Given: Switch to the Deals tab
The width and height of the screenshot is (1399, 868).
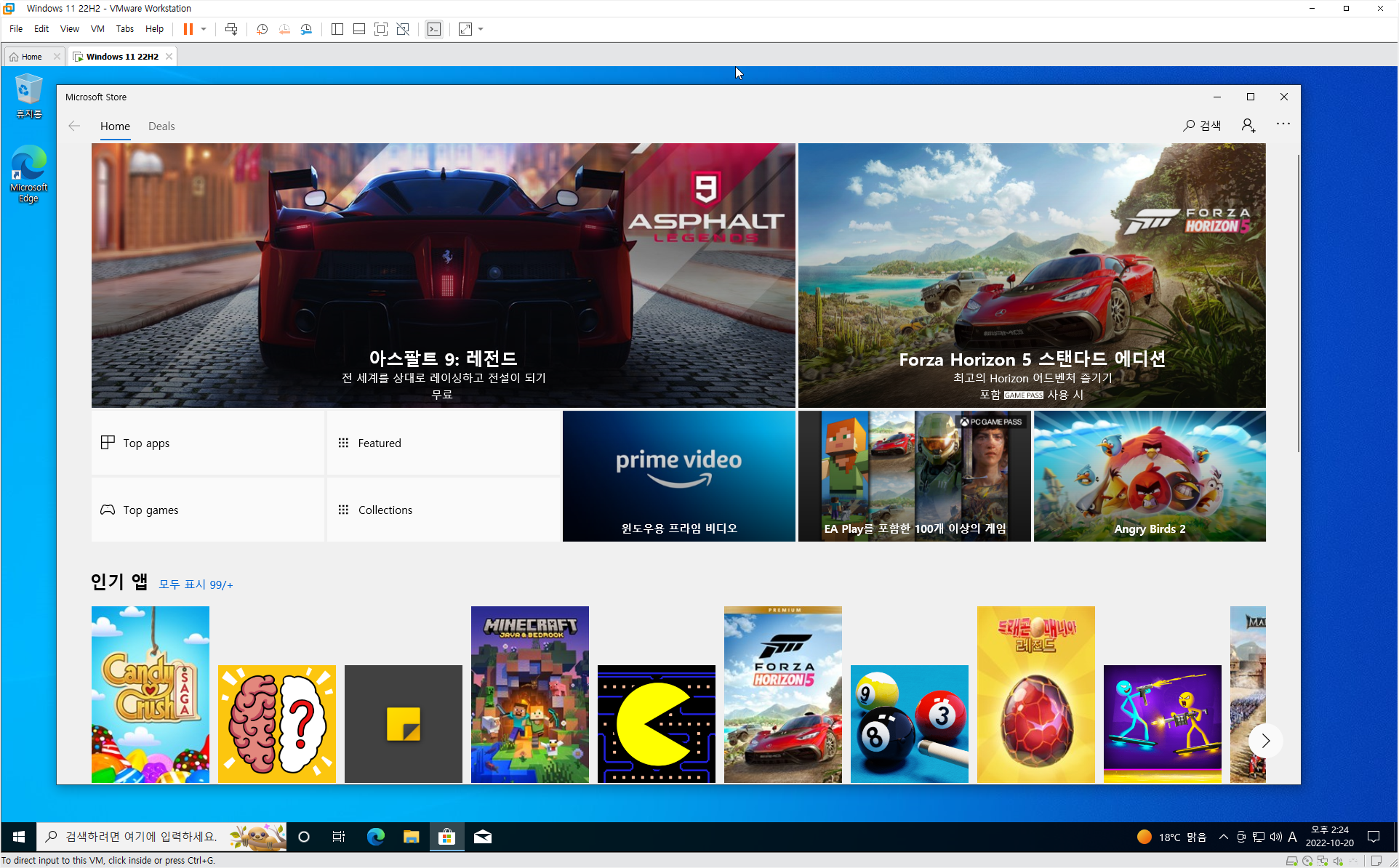Looking at the screenshot, I should pos(161,126).
